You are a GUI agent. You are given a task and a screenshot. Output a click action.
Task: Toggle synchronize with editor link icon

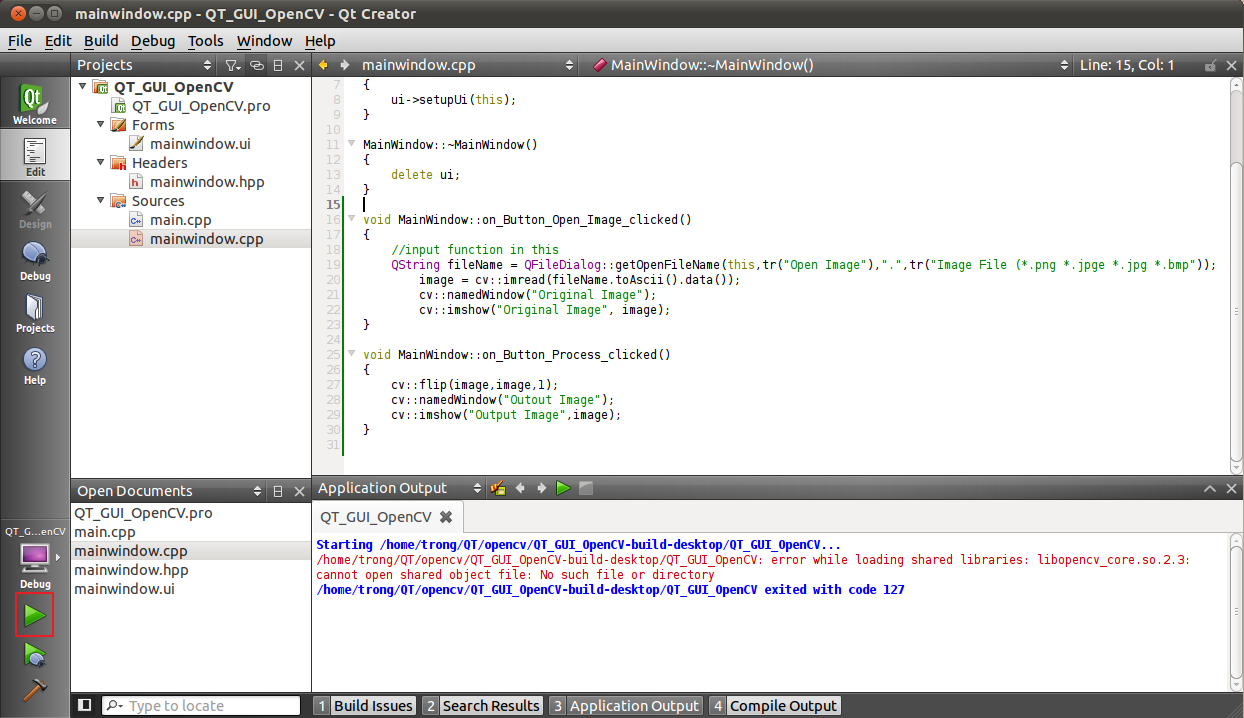(257, 65)
